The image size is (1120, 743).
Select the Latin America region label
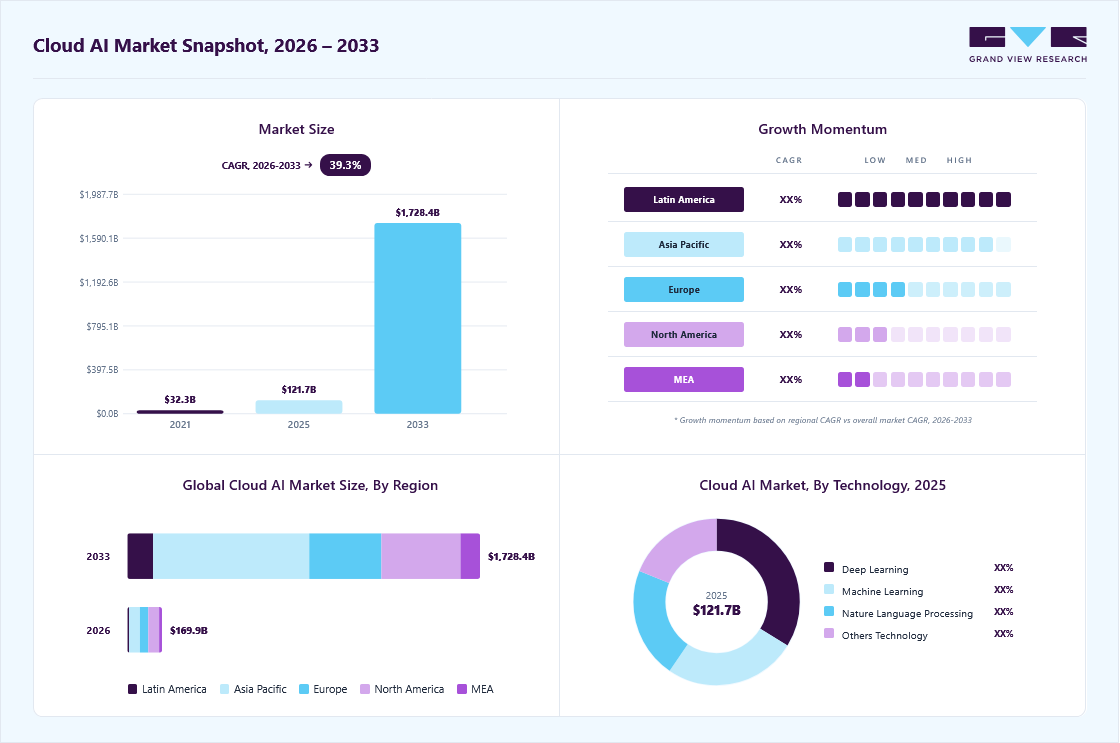click(684, 199)
